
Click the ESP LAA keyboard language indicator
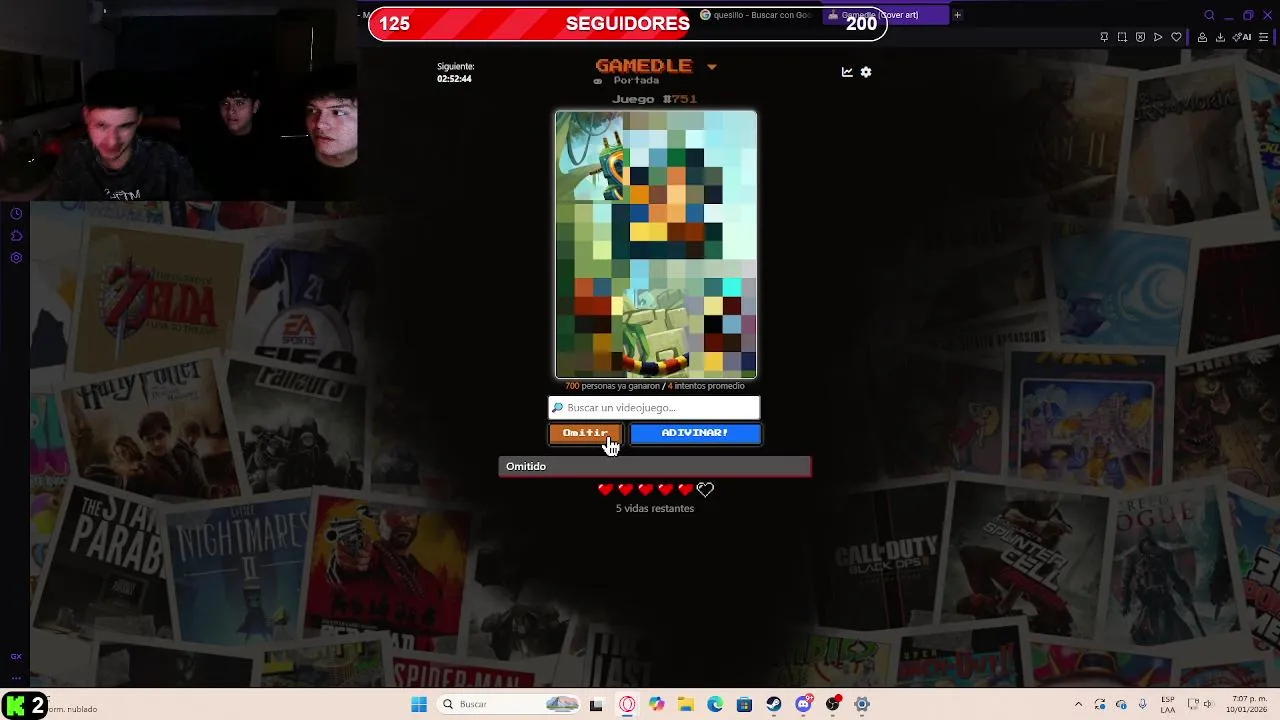tap(1168, 704)
